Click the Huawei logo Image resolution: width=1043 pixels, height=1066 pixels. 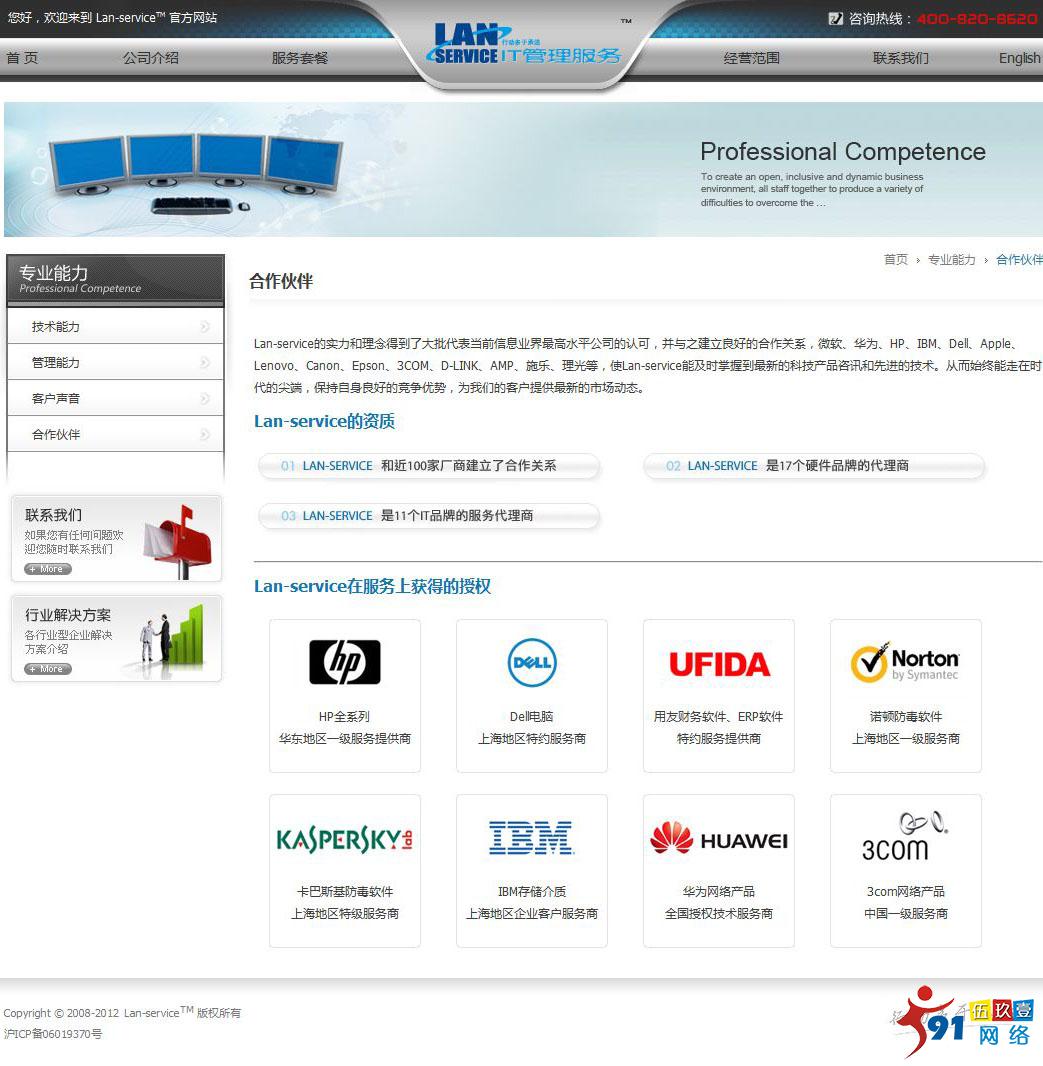[x=718, y=839]
